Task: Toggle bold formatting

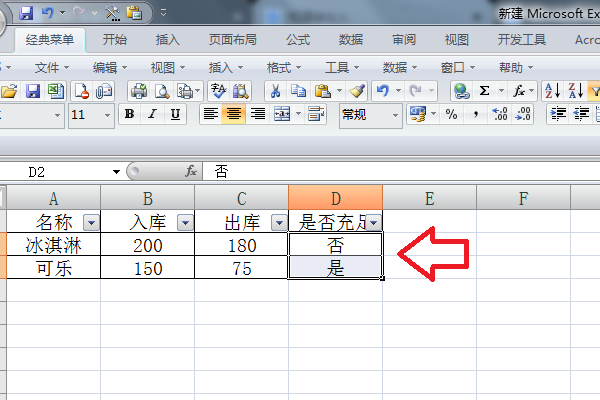Action: 129,114
